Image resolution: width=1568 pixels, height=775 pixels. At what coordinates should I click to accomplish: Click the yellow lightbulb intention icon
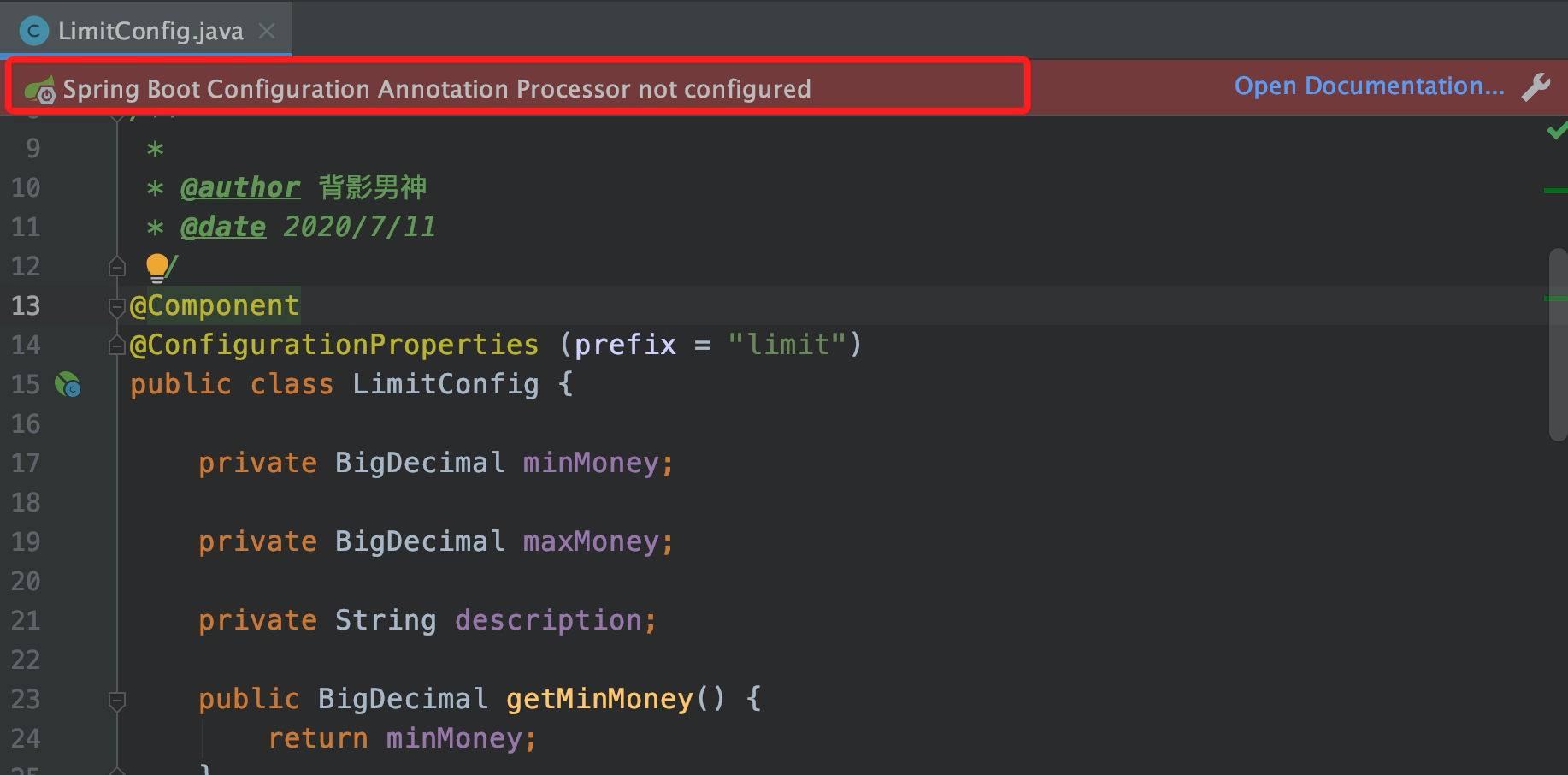pos(157,267)
